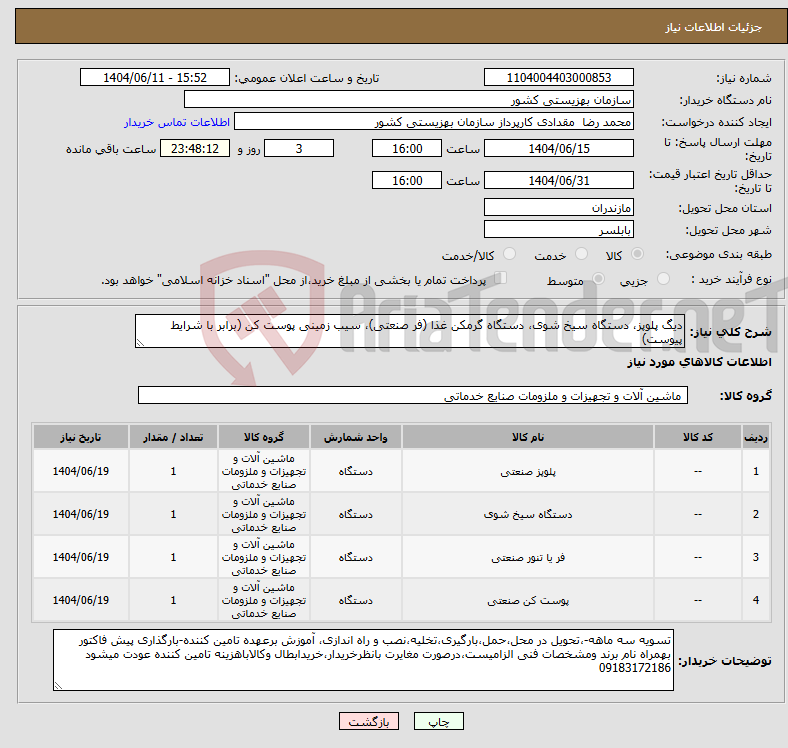The image size is (788, 748).
Task: Click the goods group field ماشین آلات
Action: coord(413,396)
